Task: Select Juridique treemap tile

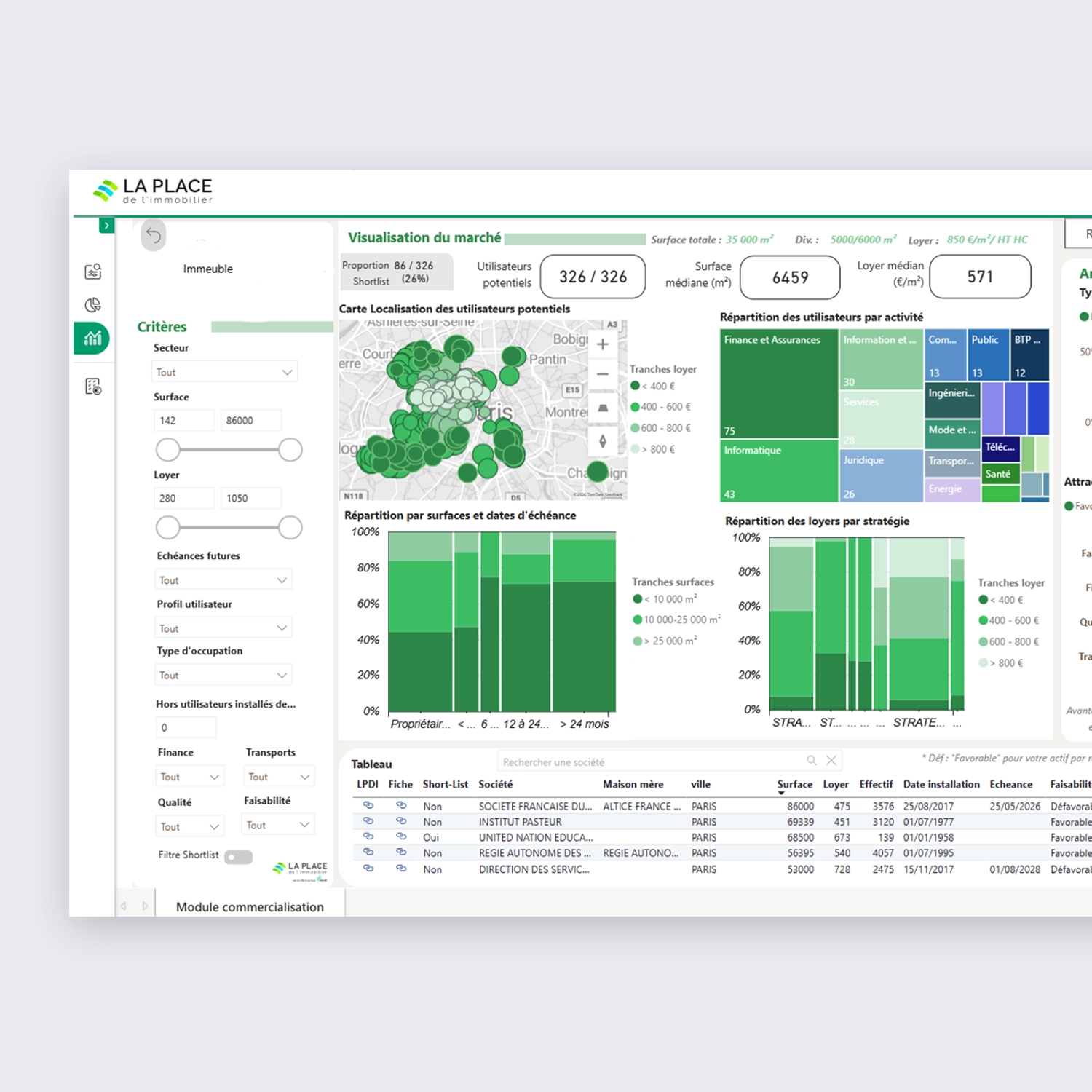Action: pos(882,475)
